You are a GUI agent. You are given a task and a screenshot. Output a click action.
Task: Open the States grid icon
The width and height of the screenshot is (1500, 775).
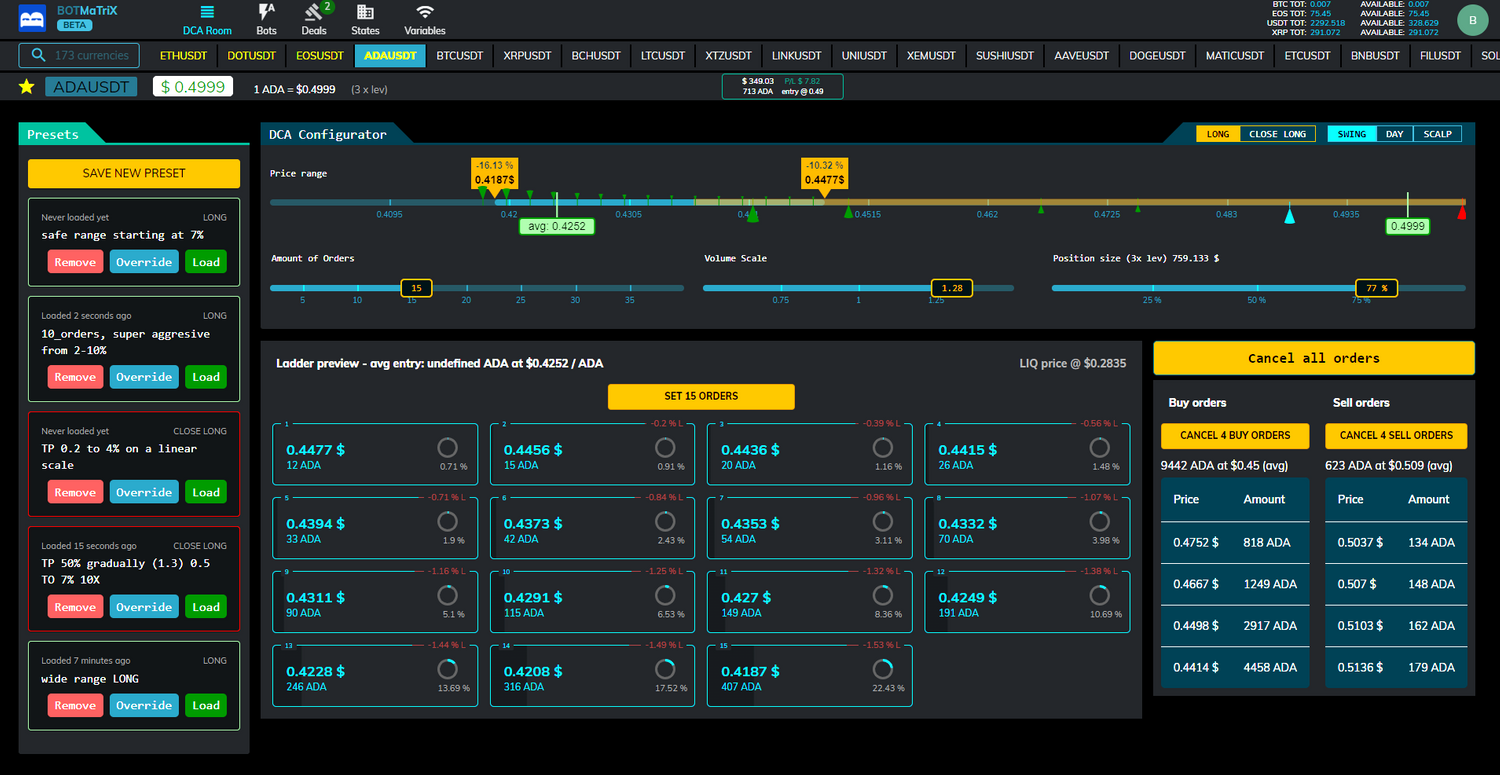[x=365, y=13]
